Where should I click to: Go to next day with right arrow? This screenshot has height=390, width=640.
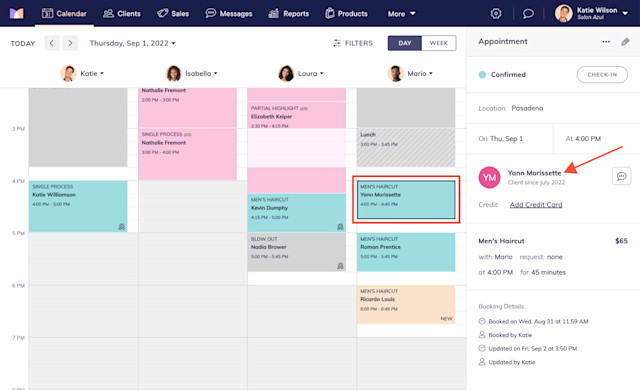click(x=70, y=43)
